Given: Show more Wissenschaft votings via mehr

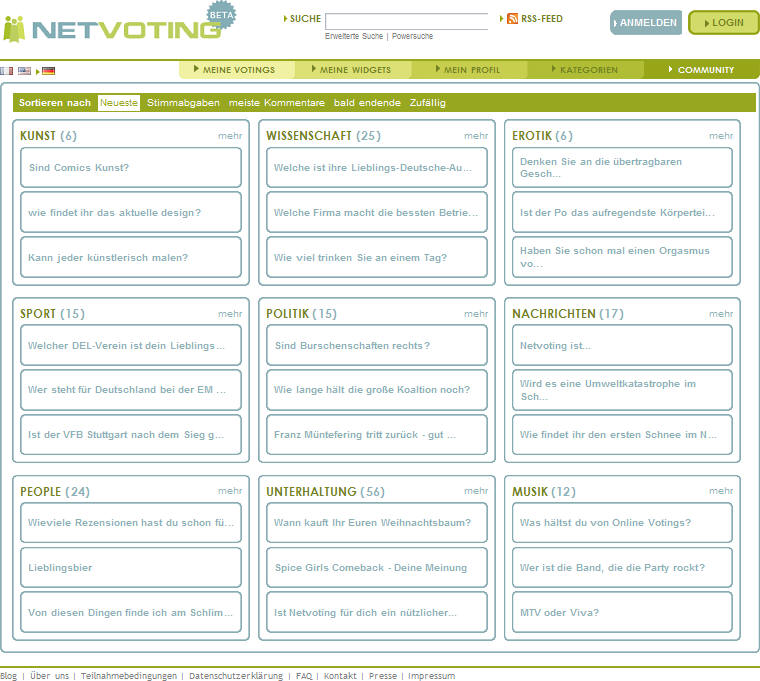Looking at the screenshot, I should point(476,136).
